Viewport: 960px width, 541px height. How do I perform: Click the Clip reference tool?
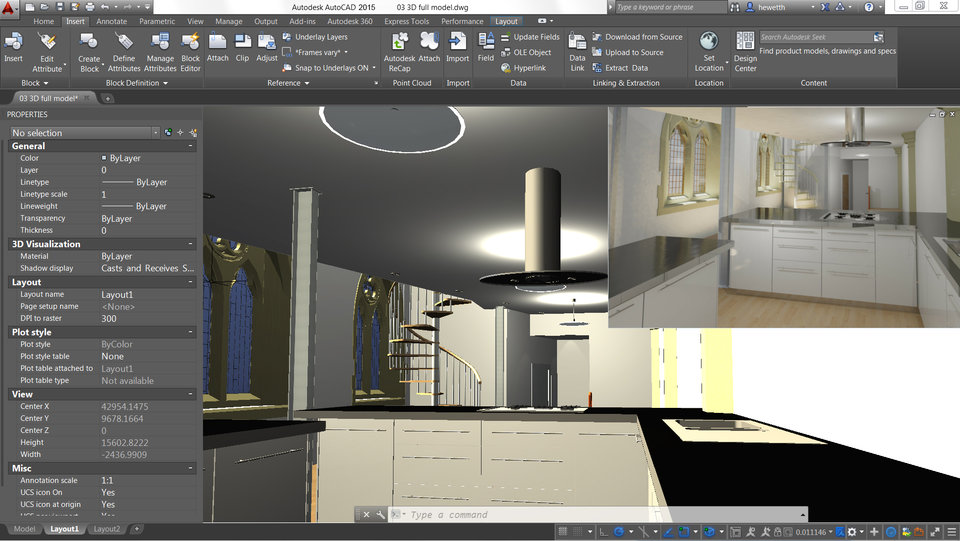[x=242, y=43]
